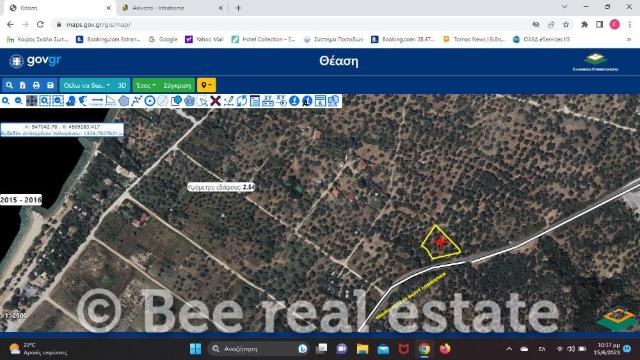The width and height of the screenshot is (640, 360).
Task: Bookmark this page with the star
Action: (x=566, y=24)
